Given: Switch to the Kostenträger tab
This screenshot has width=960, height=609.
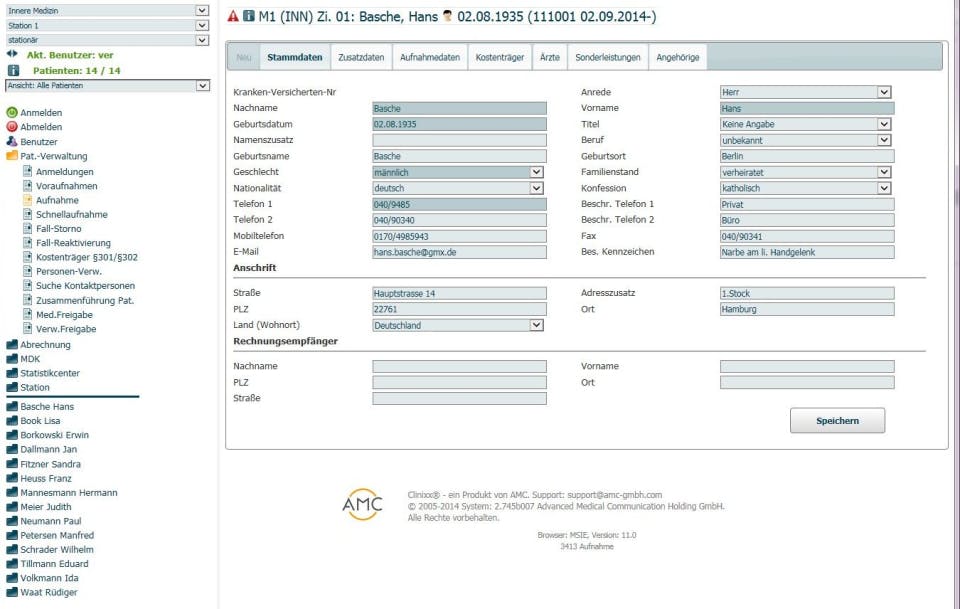Looking at the screenshot, I should 500,57.
